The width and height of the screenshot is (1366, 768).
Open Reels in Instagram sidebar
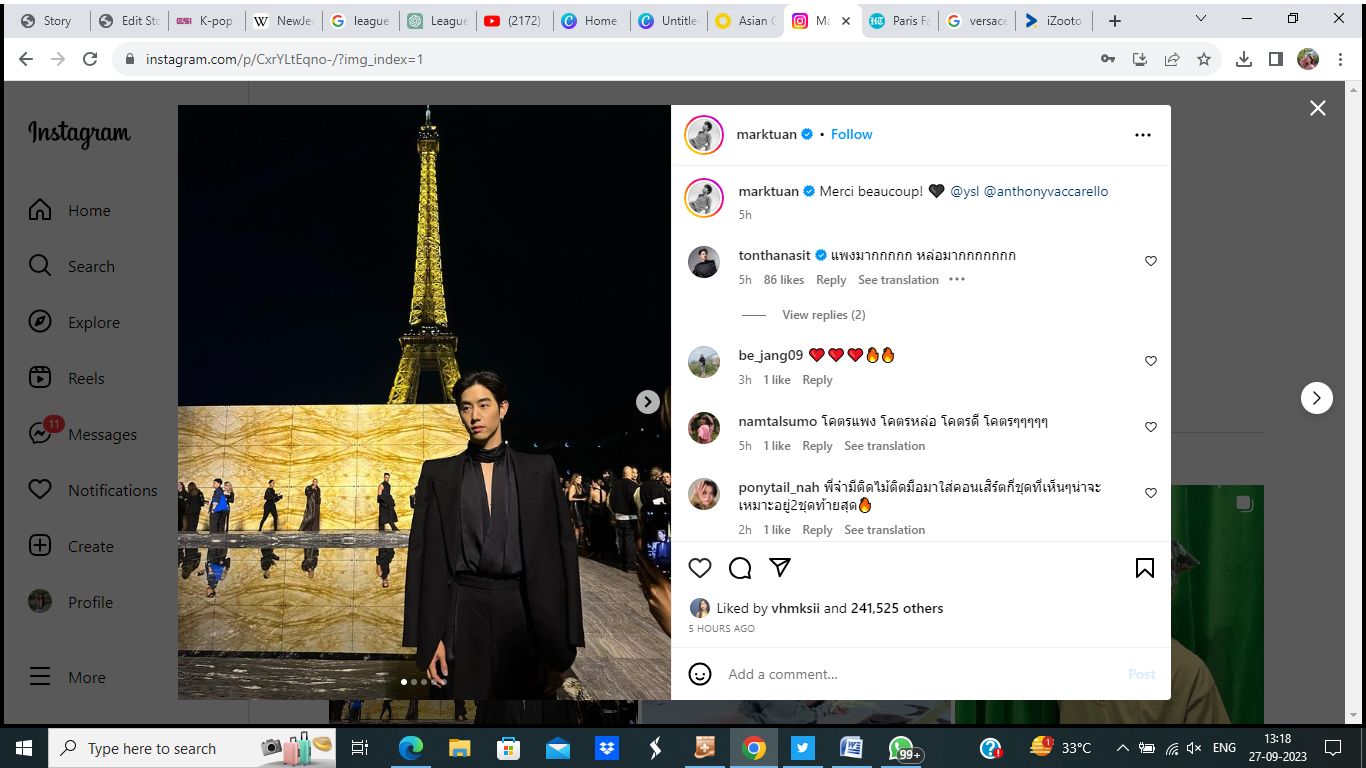point(66,378)
